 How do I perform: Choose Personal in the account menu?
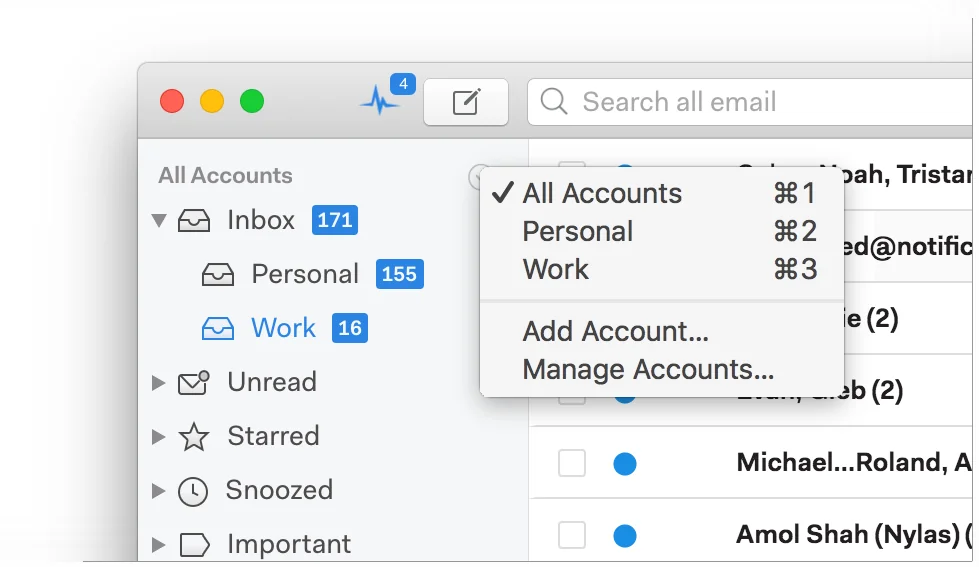[x=662, y=231]
